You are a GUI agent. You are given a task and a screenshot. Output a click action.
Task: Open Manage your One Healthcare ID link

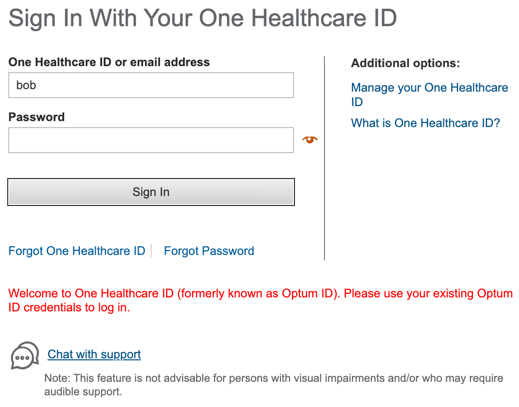click(429, 95)
